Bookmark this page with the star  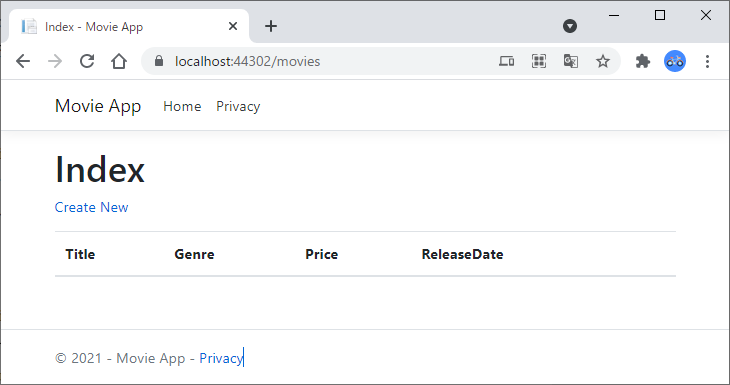tap(603, 61)
